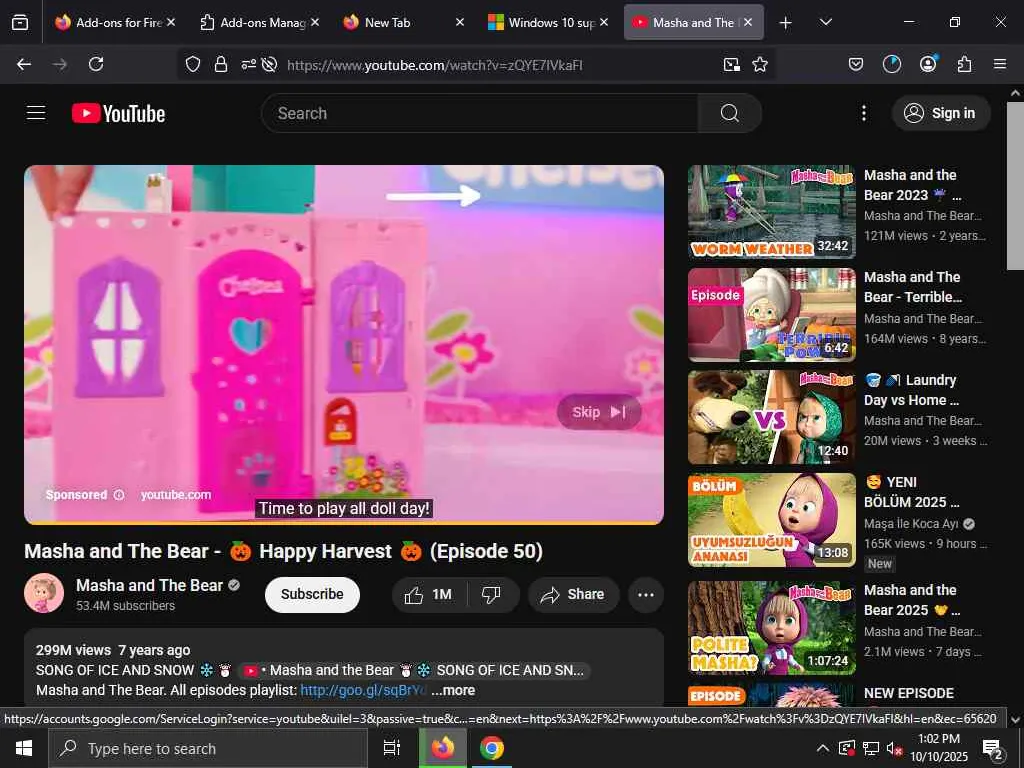This screenshot has width=1024, height=768.
Task: Open the Extensions puzzle piece icon
Action: point(964,64)
